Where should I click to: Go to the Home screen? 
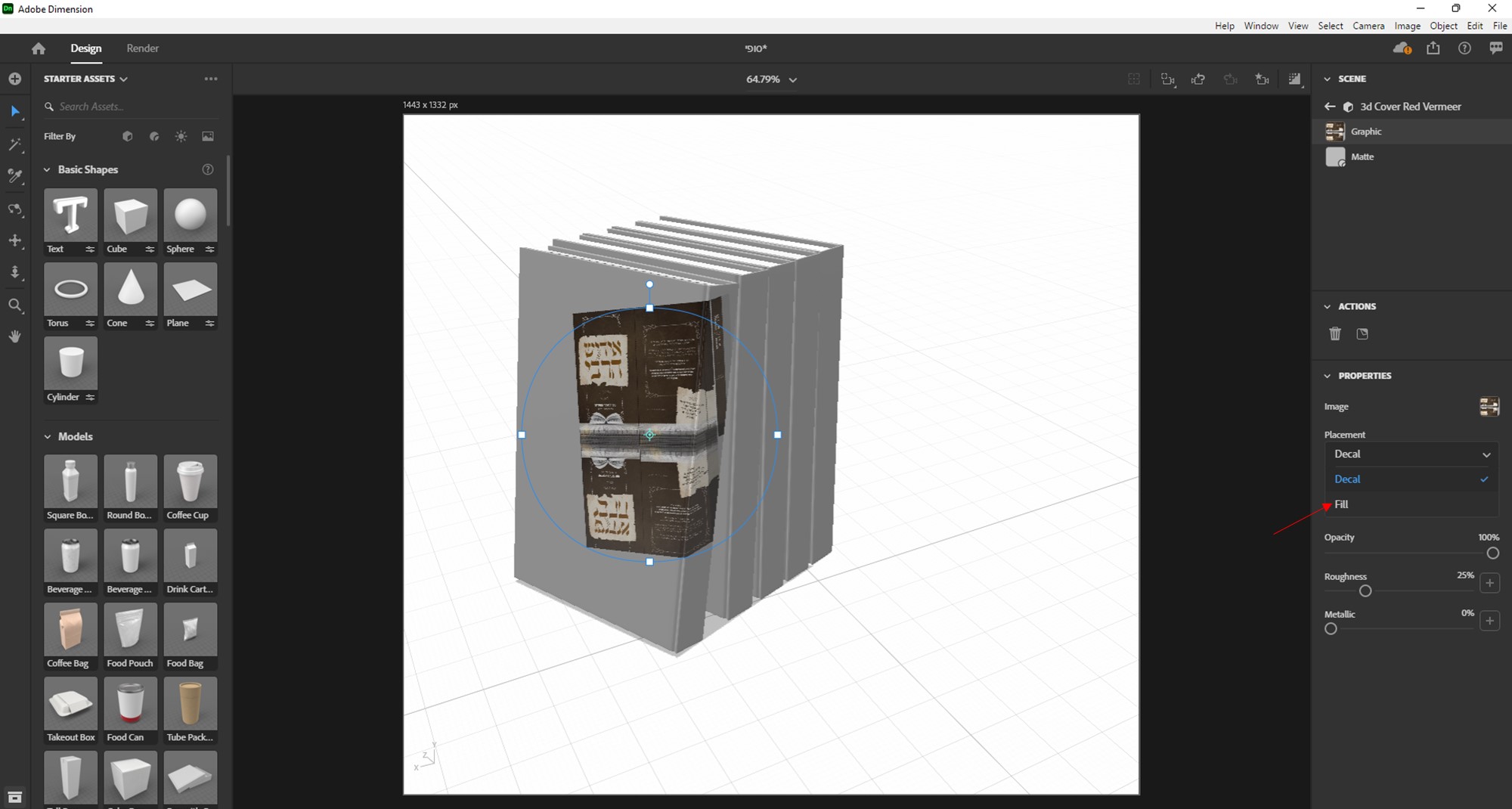coord(39,48)
